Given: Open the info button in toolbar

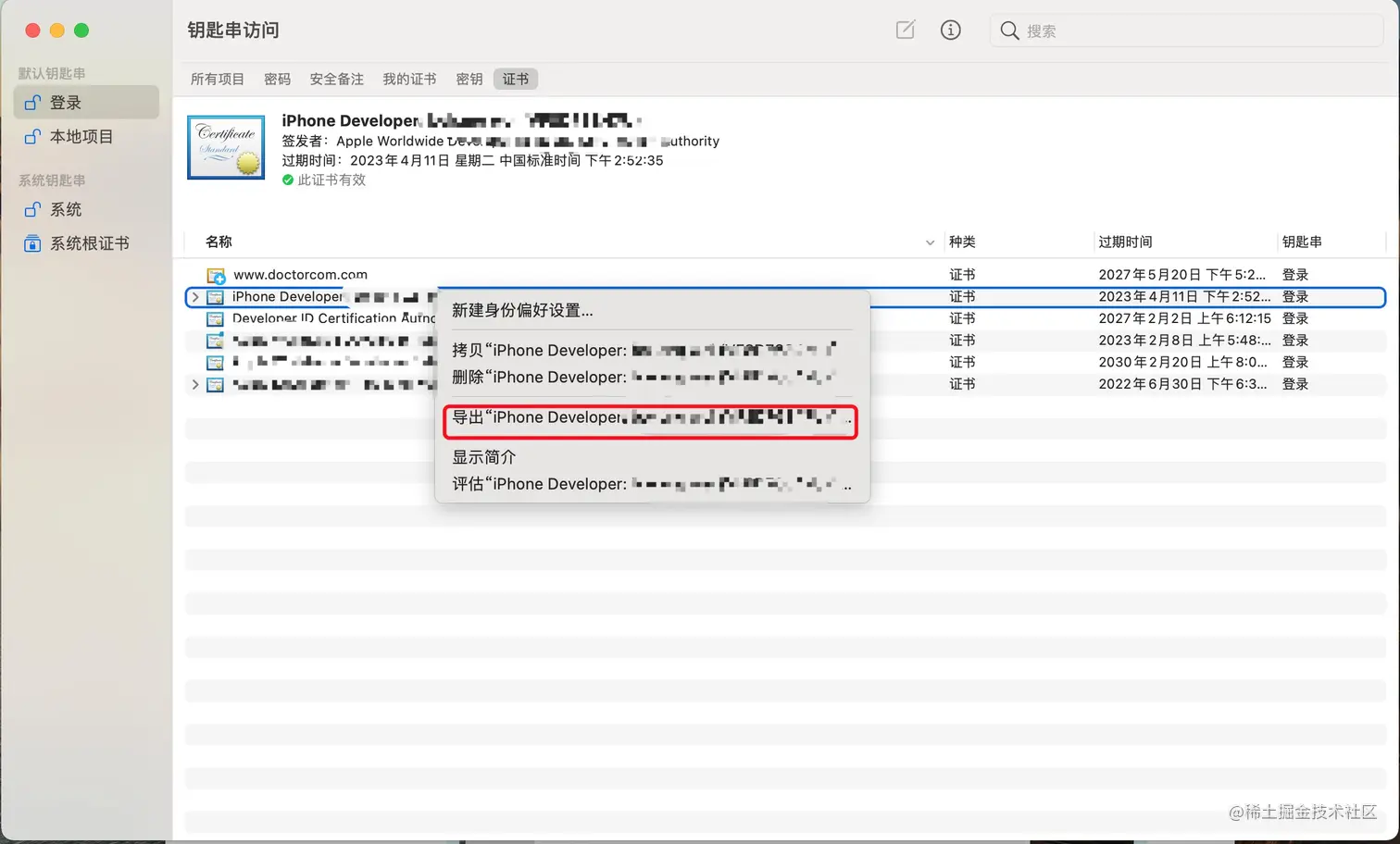Looking at the screenshot, I should tap(950, 30).
